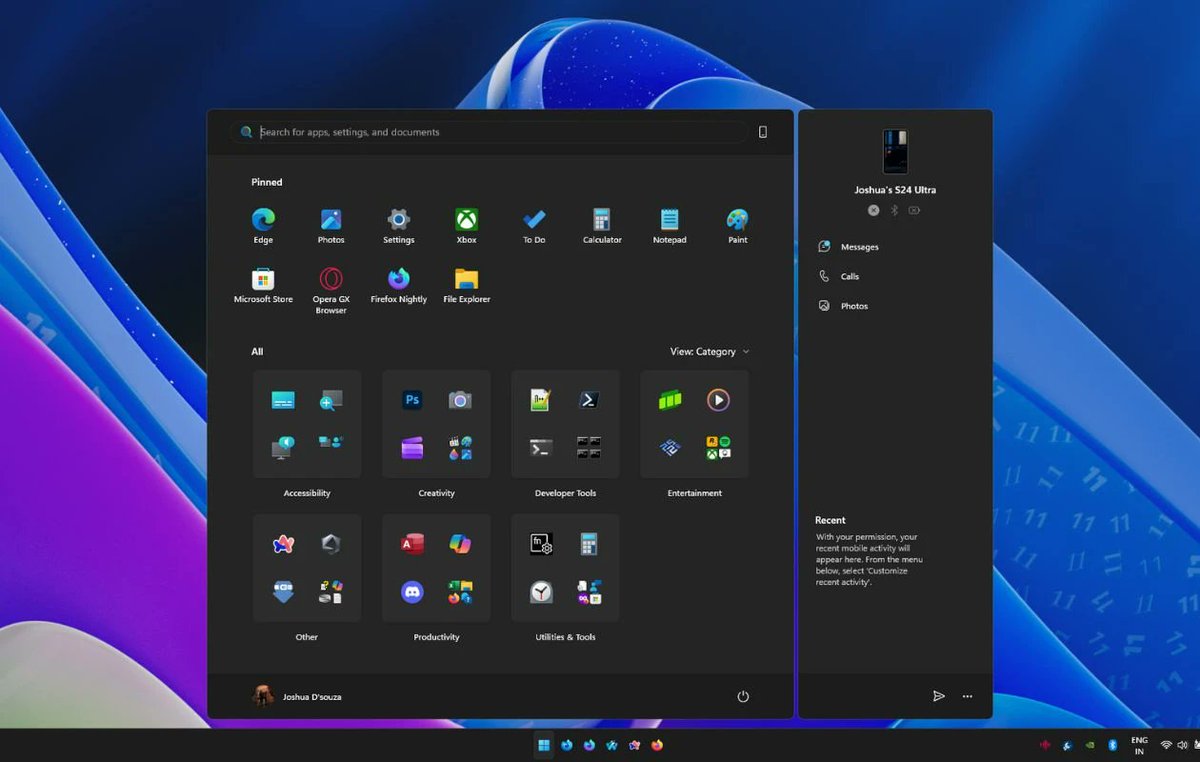1200x762 pixels.
Task: Open Photoshop in the Creativity group
Action: [x=412, y=400]
